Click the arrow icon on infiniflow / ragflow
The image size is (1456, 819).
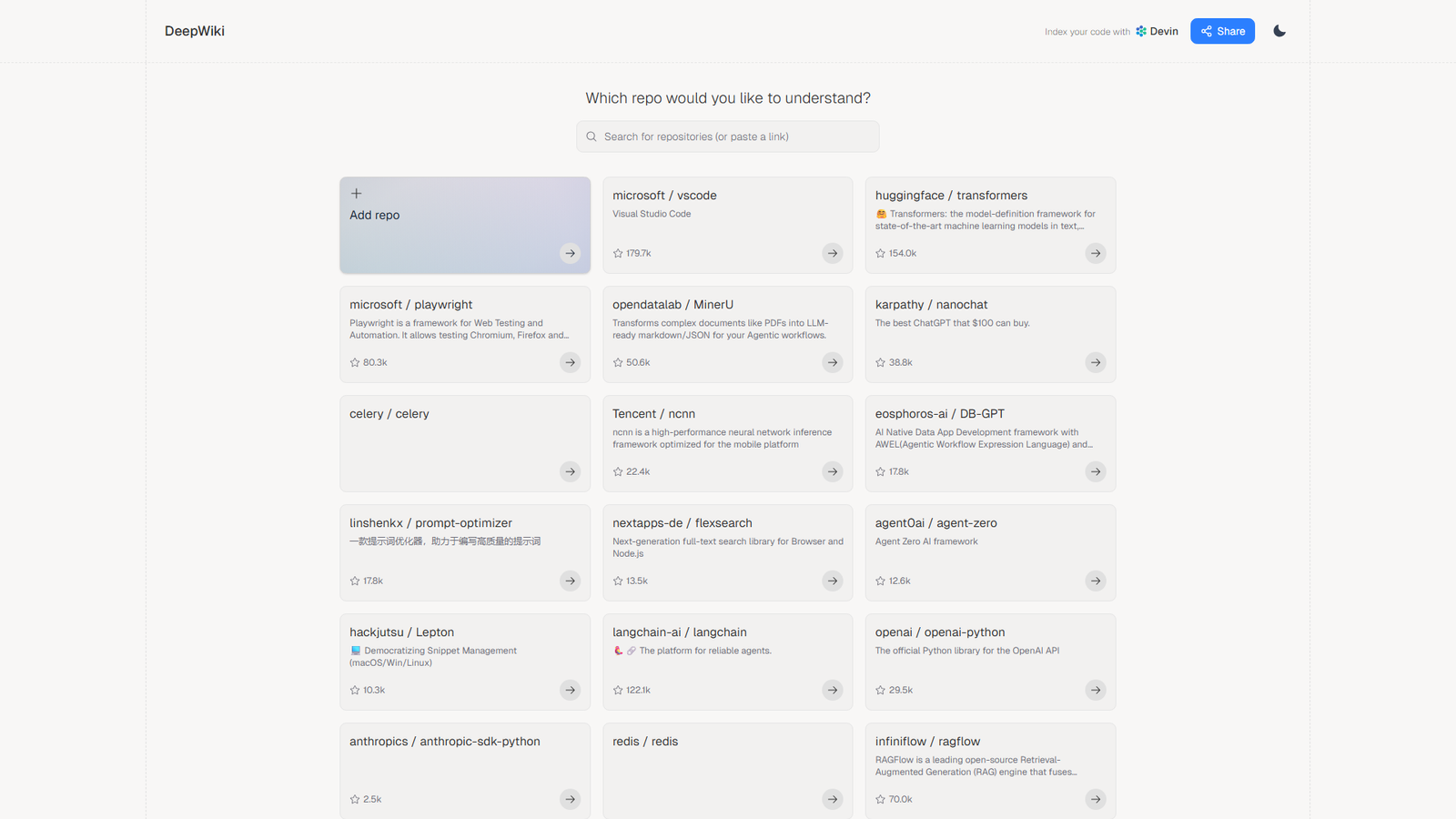coord(1095,799)
